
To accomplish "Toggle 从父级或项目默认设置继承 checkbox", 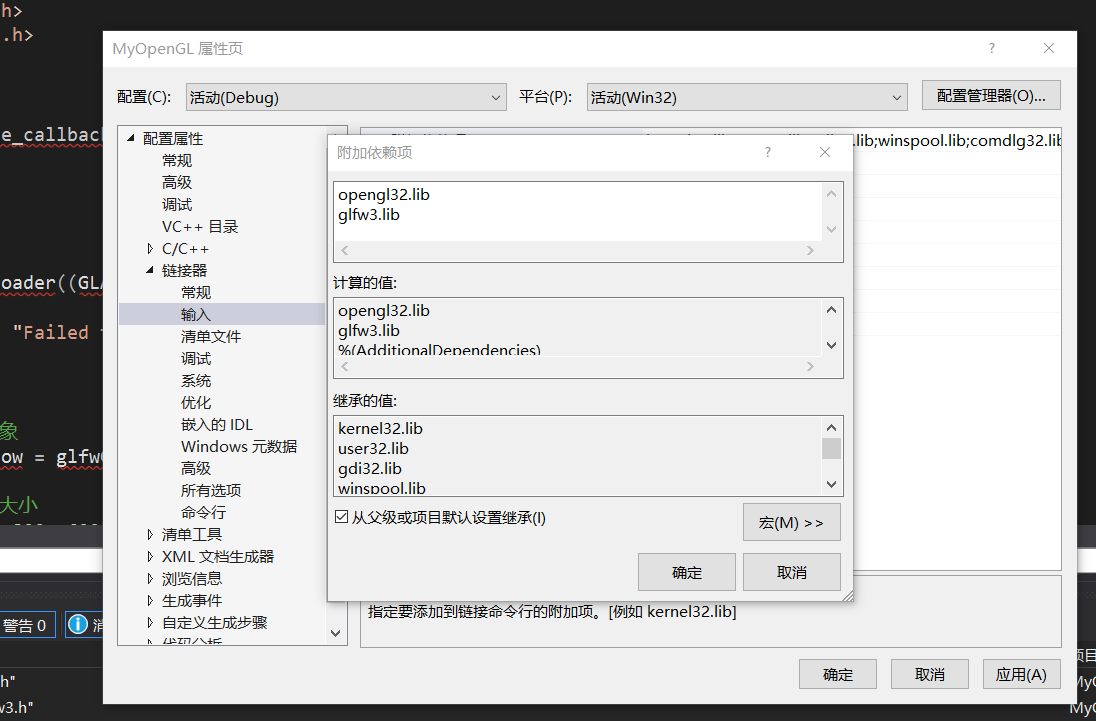I will [x=342, y=518].
